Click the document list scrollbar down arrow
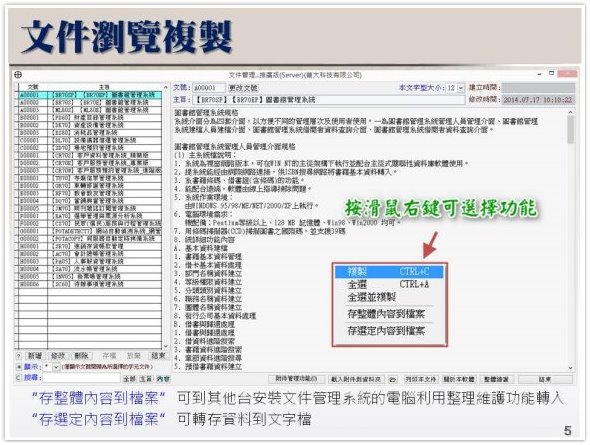 point(166,346)
